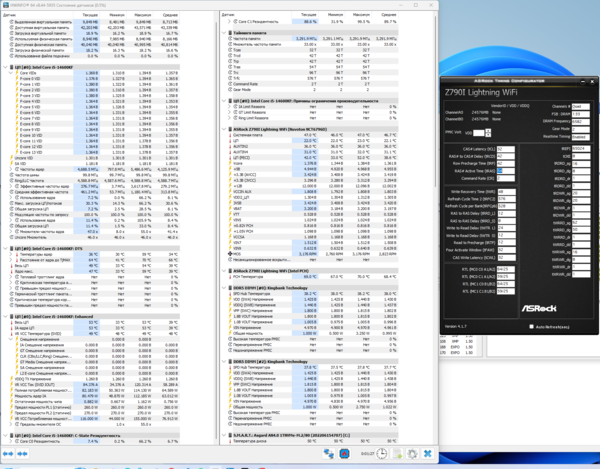Increase PMIC VDD voltage with up arrow
Screen dimensions: 600x469
(488, 131)
